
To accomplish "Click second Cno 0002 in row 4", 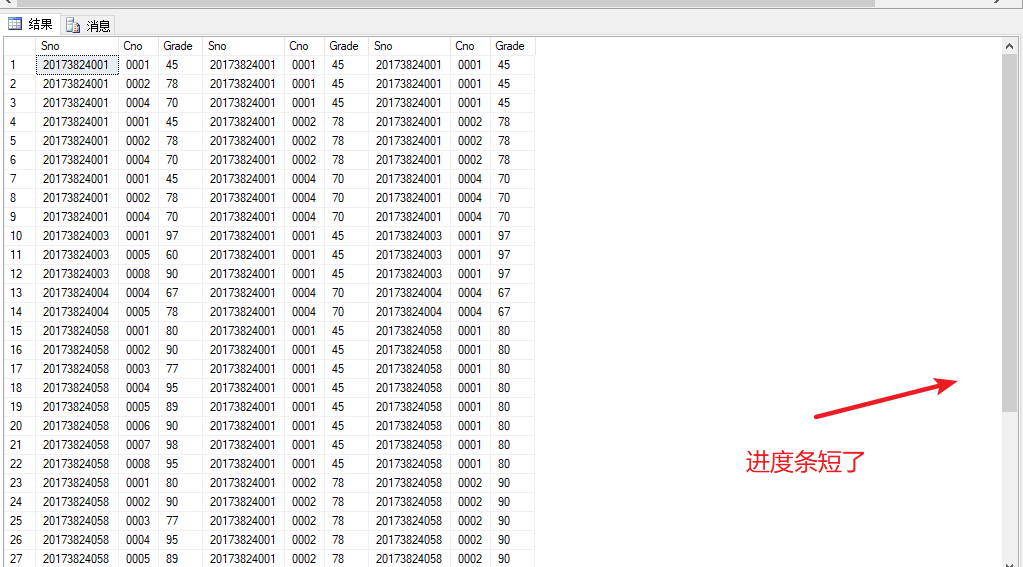I will coord(305,121).
